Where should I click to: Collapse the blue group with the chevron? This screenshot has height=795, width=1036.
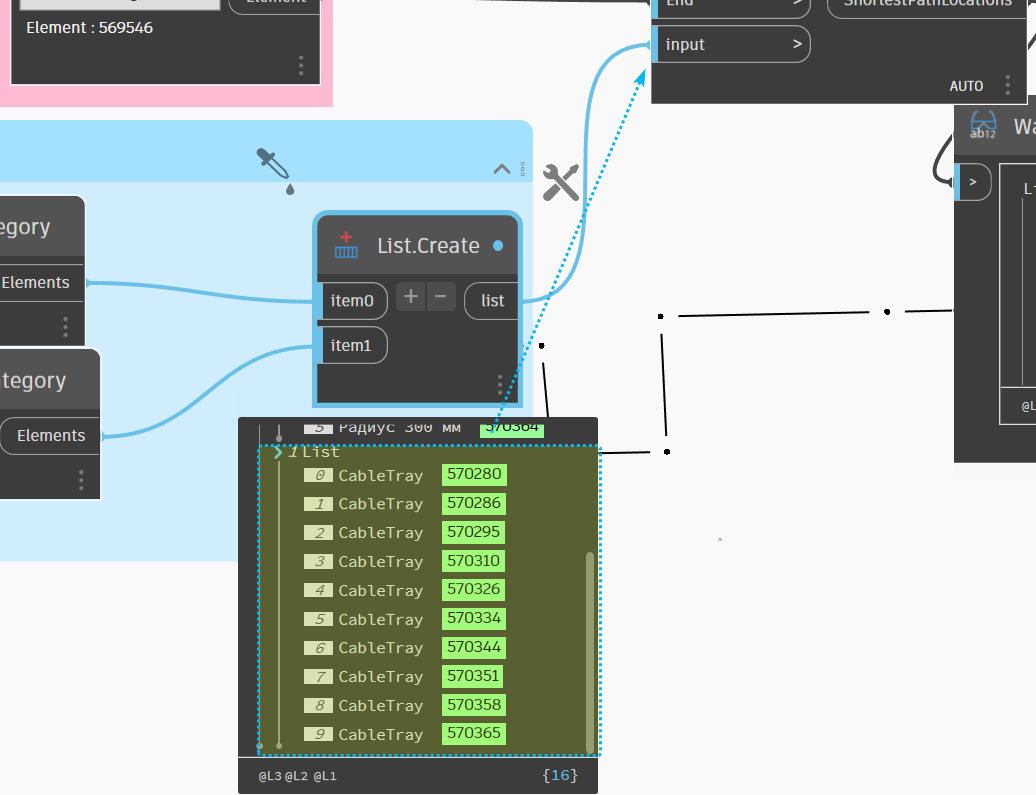(x=502, y=169)
